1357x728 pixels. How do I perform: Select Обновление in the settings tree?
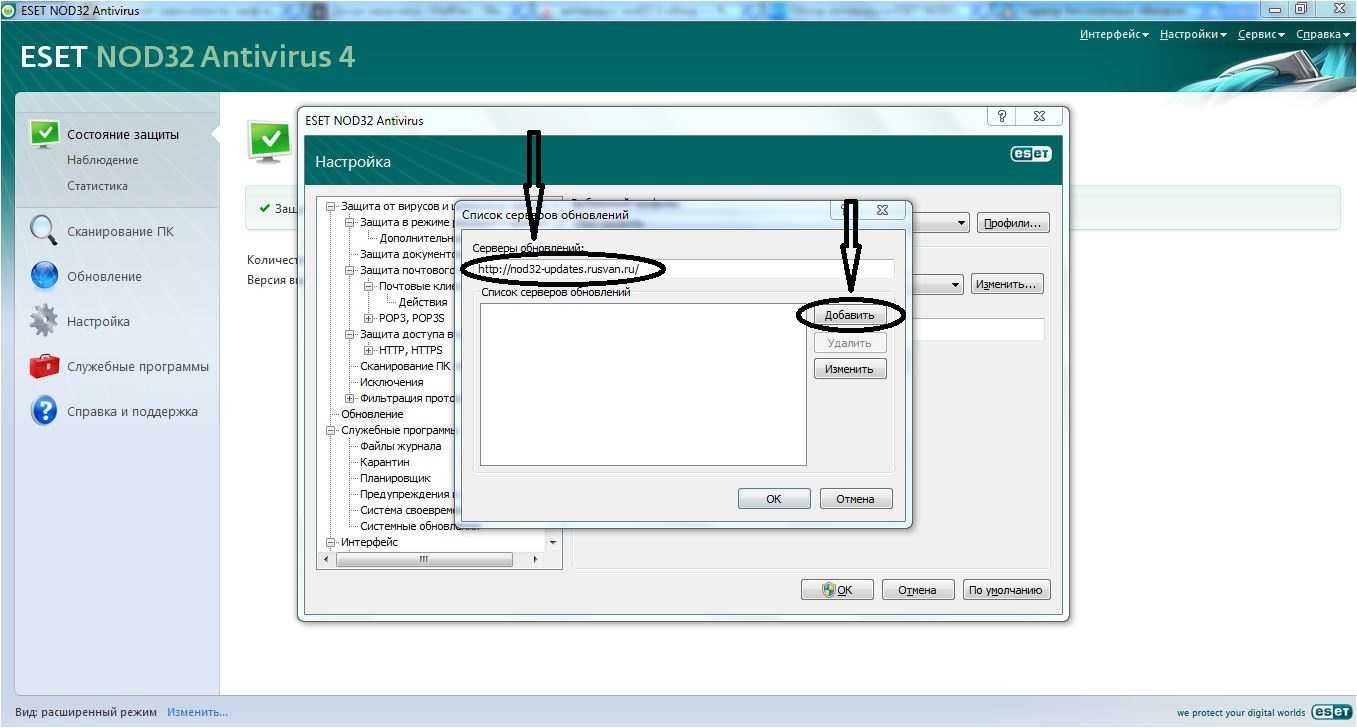pos(372,414)
